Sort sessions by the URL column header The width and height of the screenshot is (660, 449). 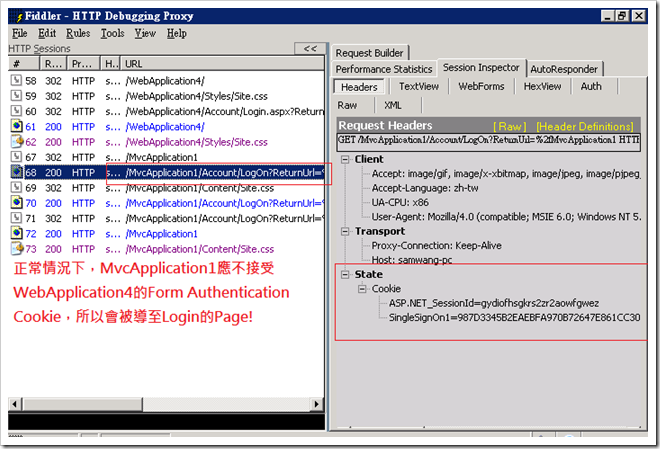tap(222, 64)
